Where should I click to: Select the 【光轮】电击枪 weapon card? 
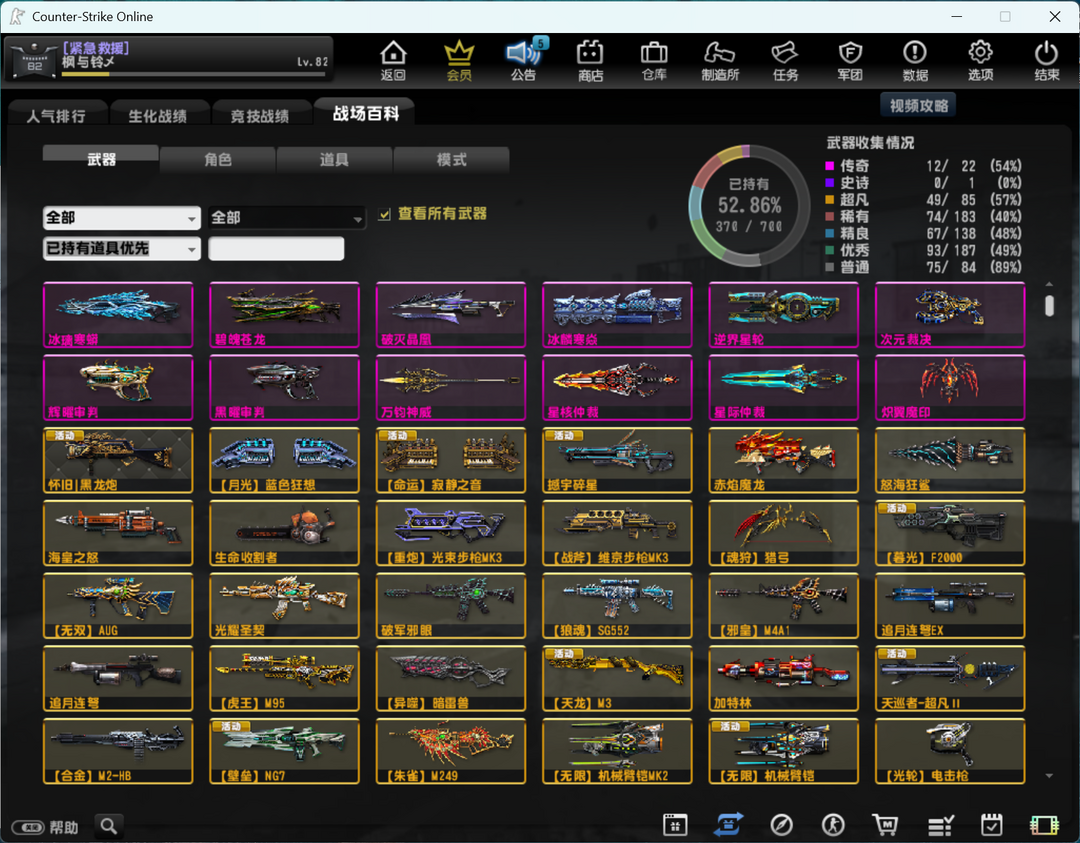click(x=950, y=751)
